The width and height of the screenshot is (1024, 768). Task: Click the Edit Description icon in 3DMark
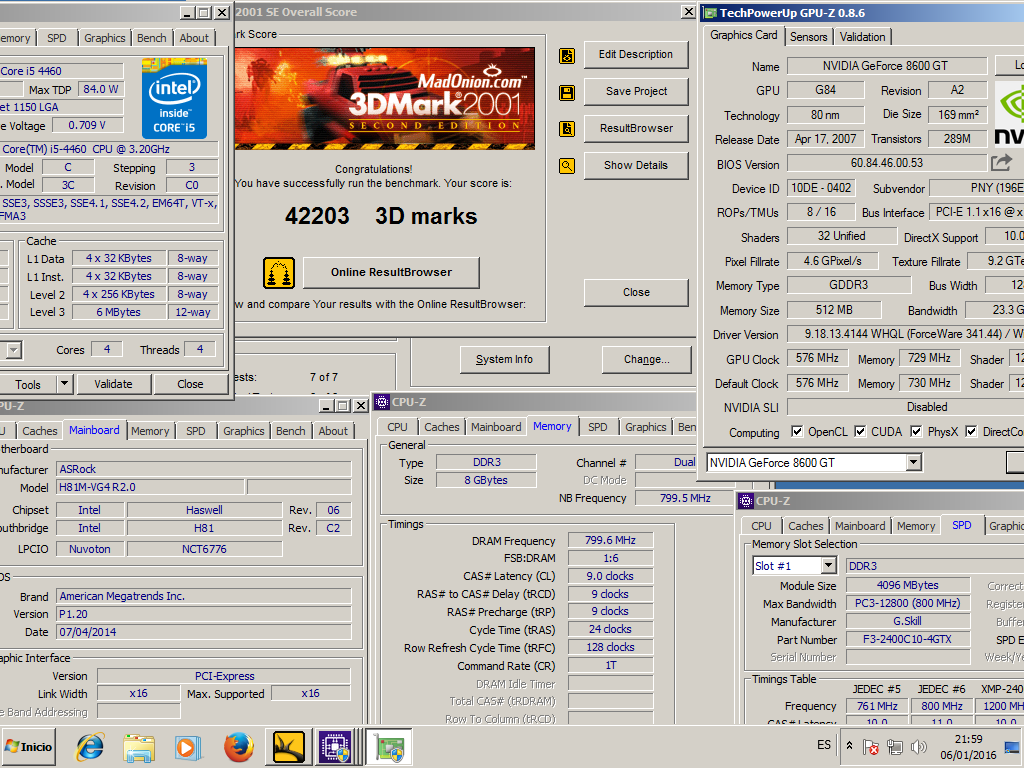(567, 56)
